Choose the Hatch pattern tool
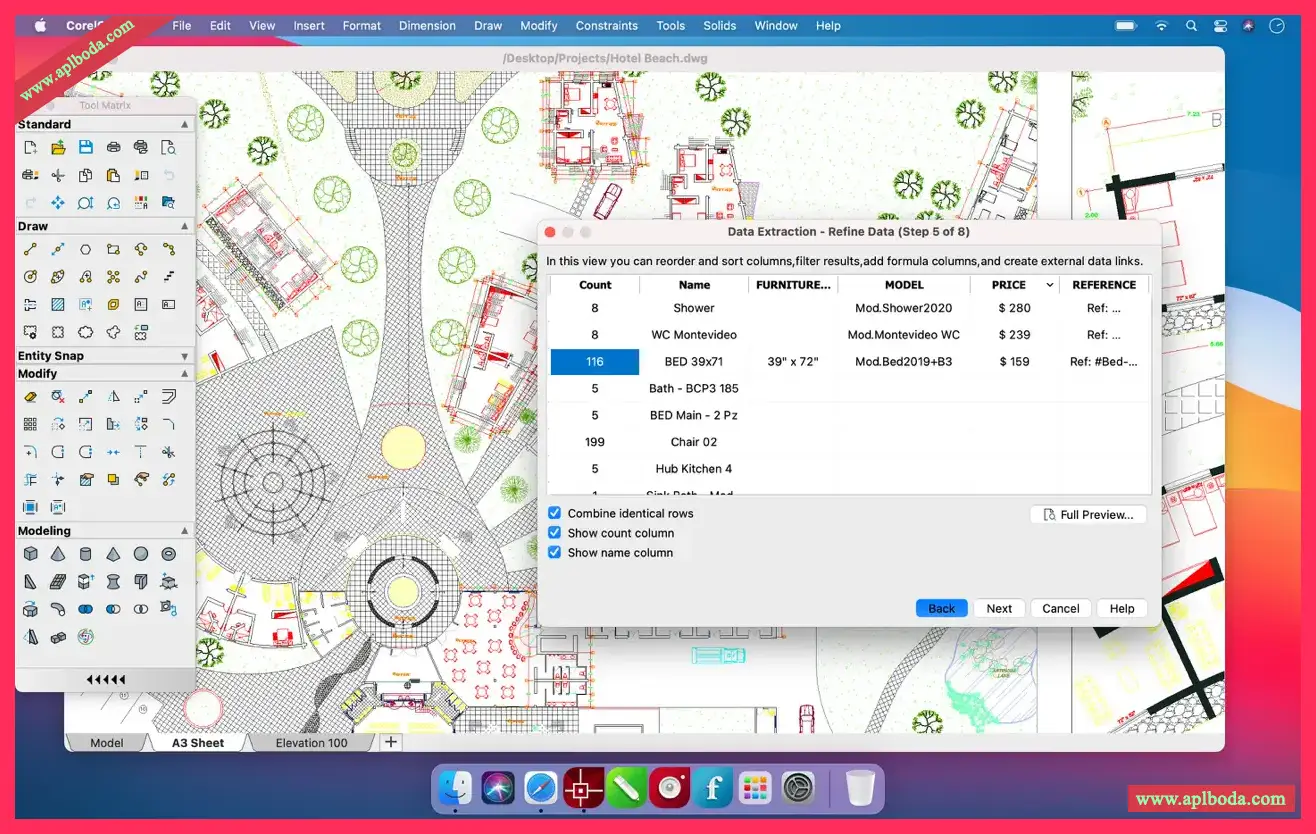1316x834 pixels. coord(58,304)
